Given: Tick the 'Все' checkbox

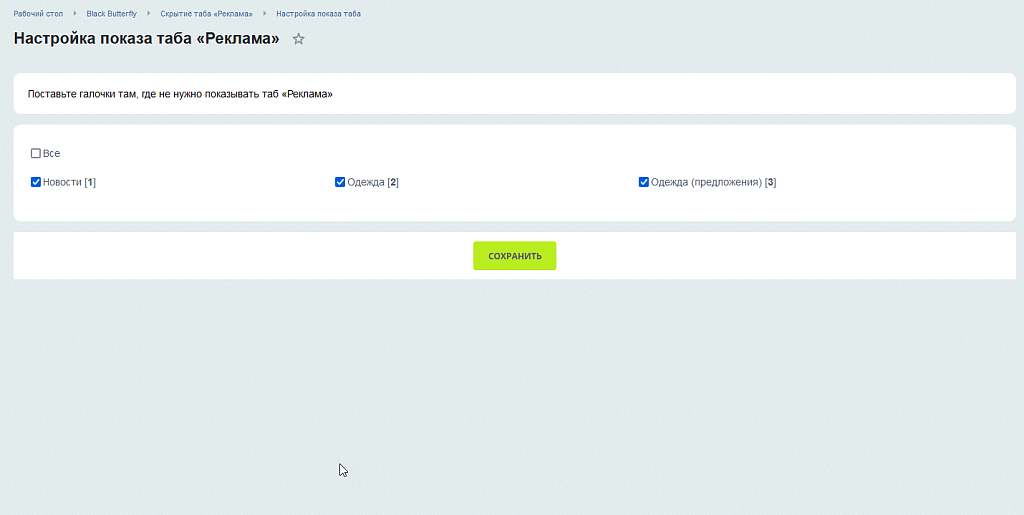Looking at the screenshot, I should click(x=36, y=154).
